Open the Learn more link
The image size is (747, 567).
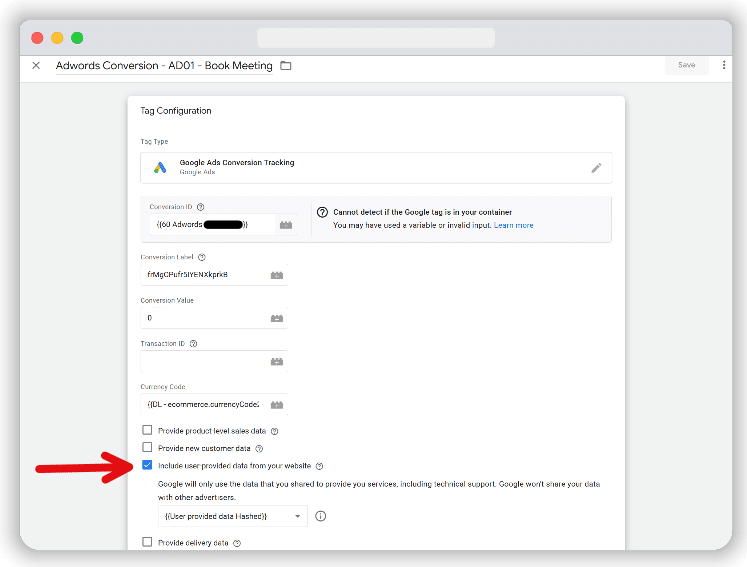coord(513,225)
